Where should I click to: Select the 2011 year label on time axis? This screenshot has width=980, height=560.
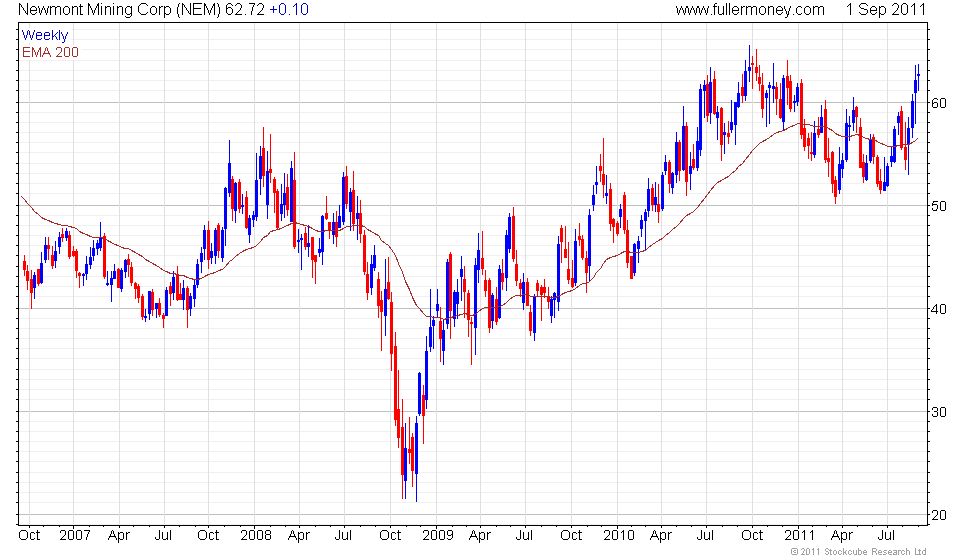[799, 536]
